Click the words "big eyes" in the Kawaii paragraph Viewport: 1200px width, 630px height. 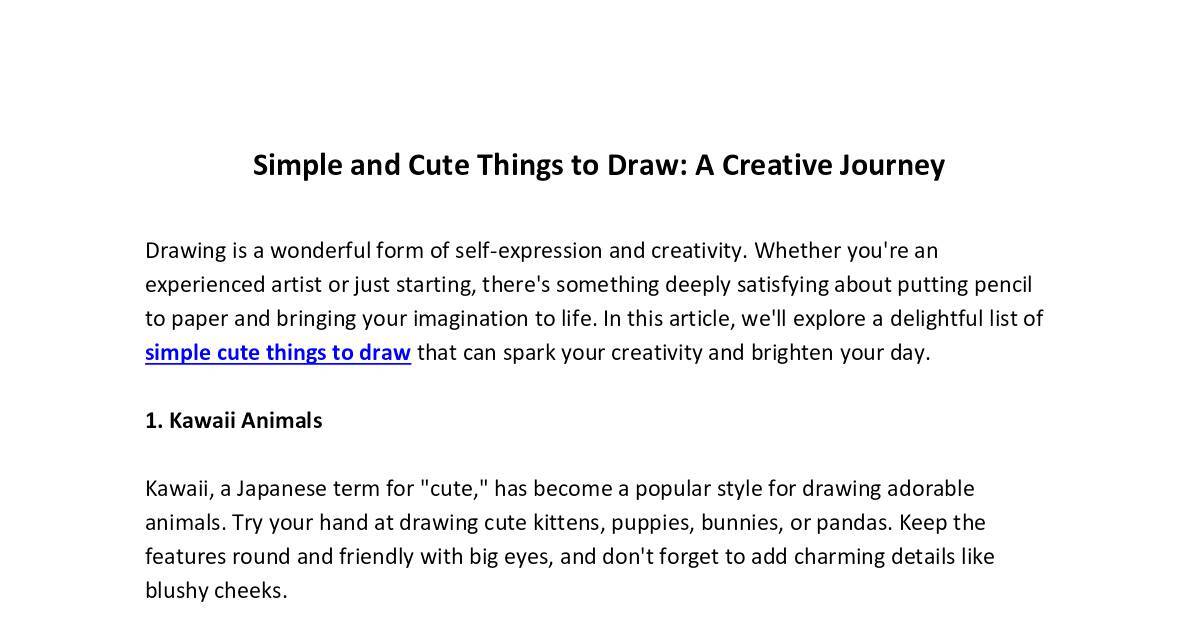point(508,556)
